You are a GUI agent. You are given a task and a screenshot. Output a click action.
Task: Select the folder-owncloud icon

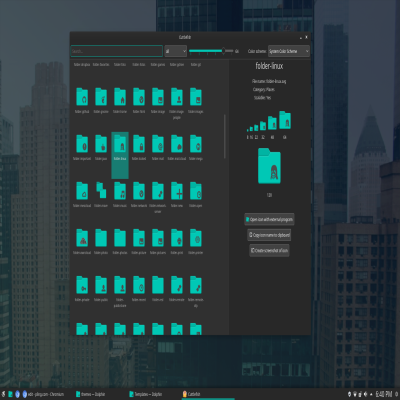[82, 238]
